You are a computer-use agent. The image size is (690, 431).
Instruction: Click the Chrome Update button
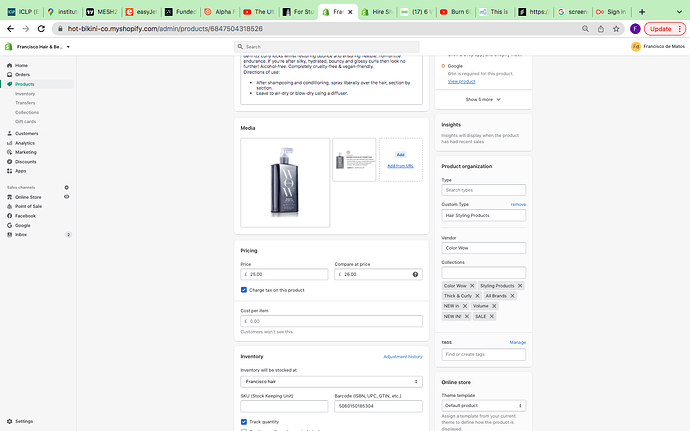pos(665,29)
